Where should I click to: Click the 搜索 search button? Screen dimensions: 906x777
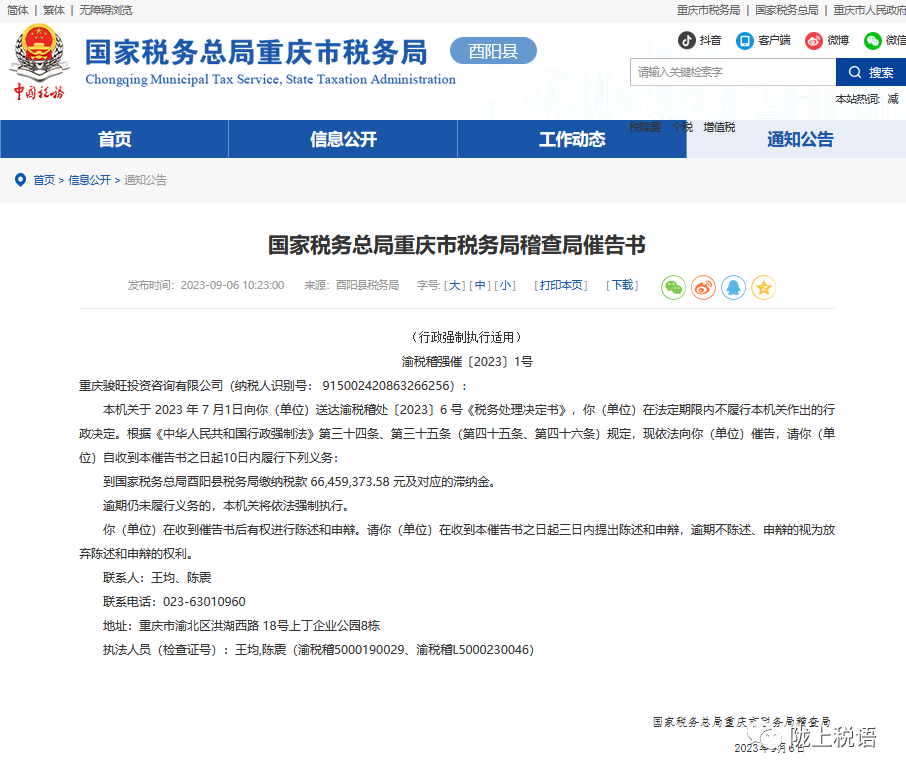(x=871, y=72)
